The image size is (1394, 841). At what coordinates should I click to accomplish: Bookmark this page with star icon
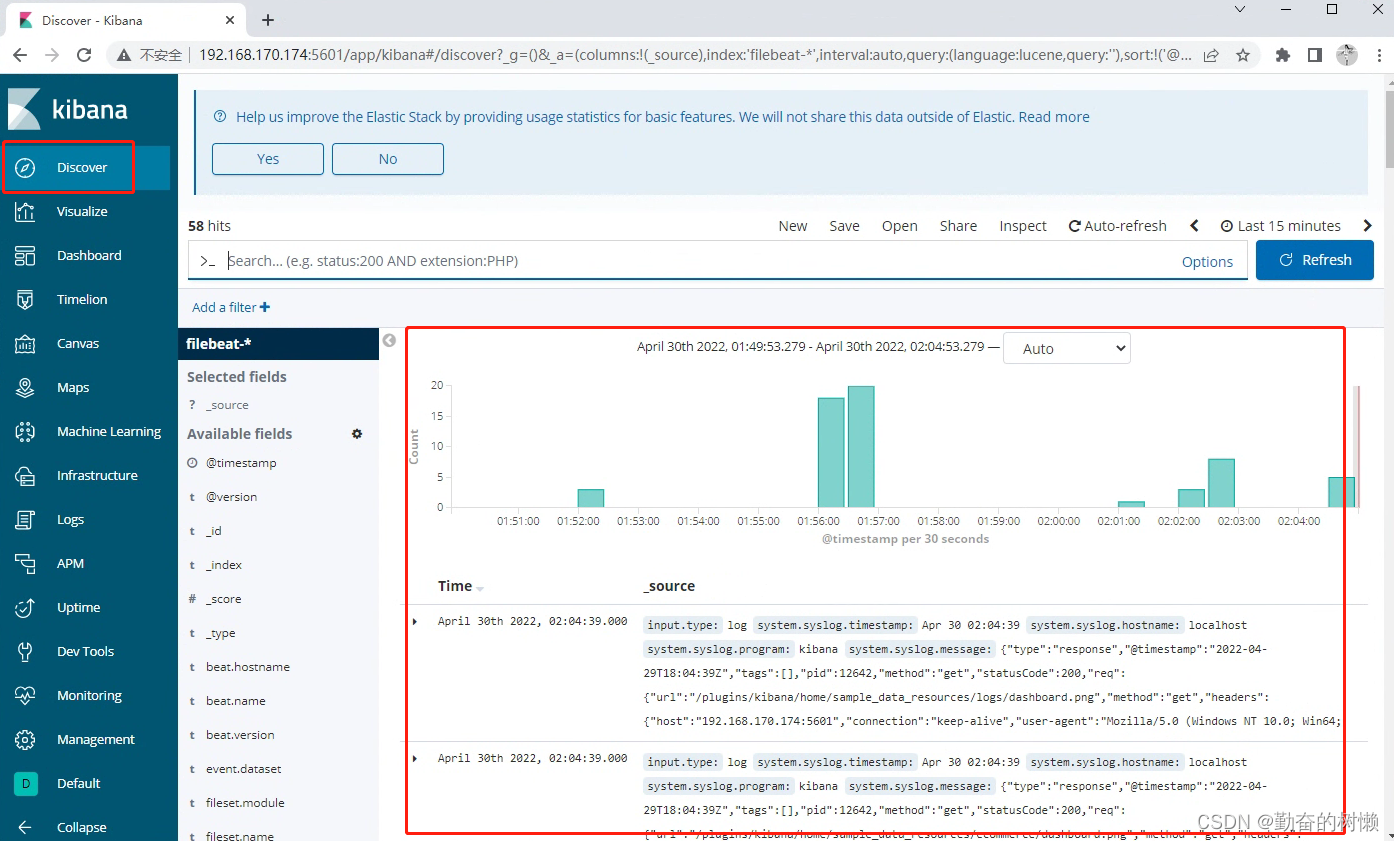1243,55
